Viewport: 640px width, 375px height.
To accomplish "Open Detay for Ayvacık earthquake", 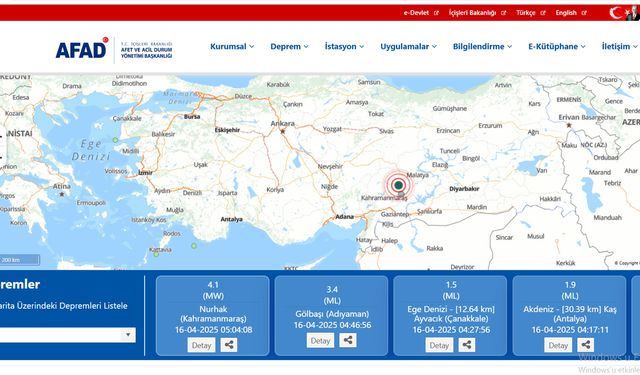I will click(439, 345).
